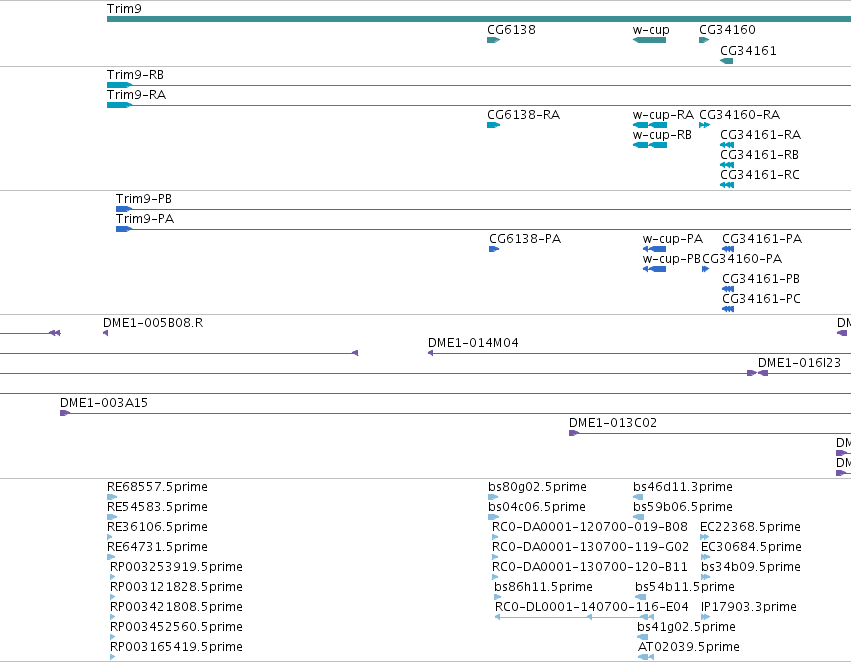Click the CG34161-PA protein glyph
851x662 pixels.
[728, 249]
